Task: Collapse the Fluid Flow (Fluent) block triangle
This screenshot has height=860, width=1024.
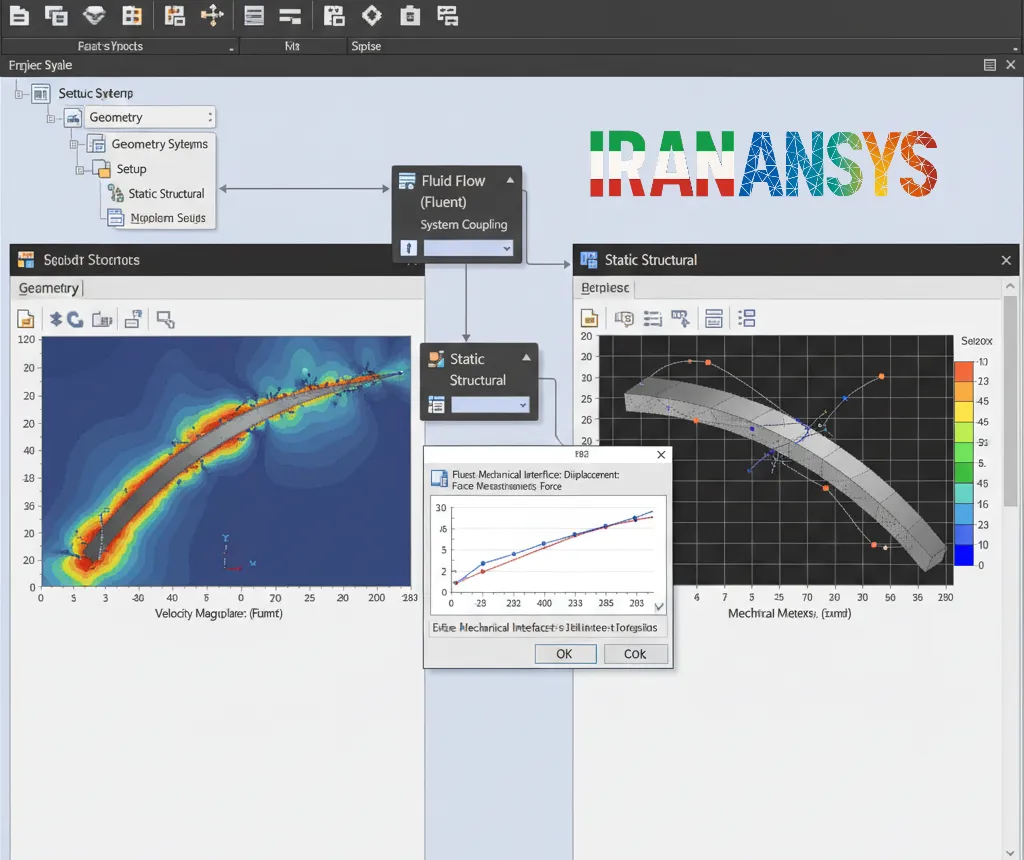Action: pyautogui.click(x=510, y=180)
